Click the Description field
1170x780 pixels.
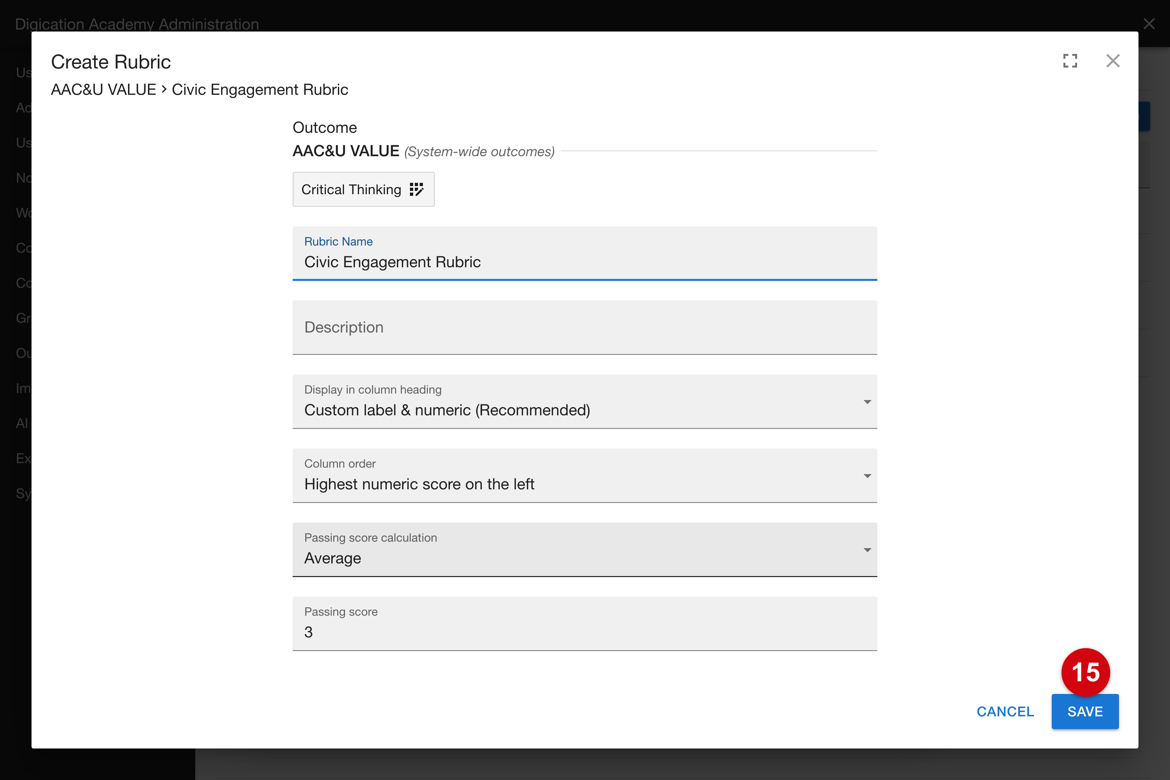click(x=584, y=328)
